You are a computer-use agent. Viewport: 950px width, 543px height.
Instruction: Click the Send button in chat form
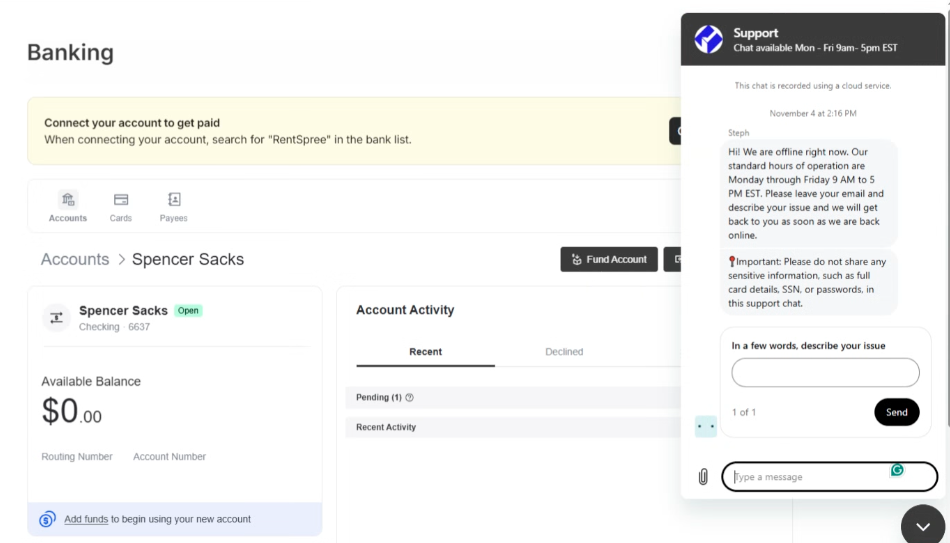click(896, 412)
